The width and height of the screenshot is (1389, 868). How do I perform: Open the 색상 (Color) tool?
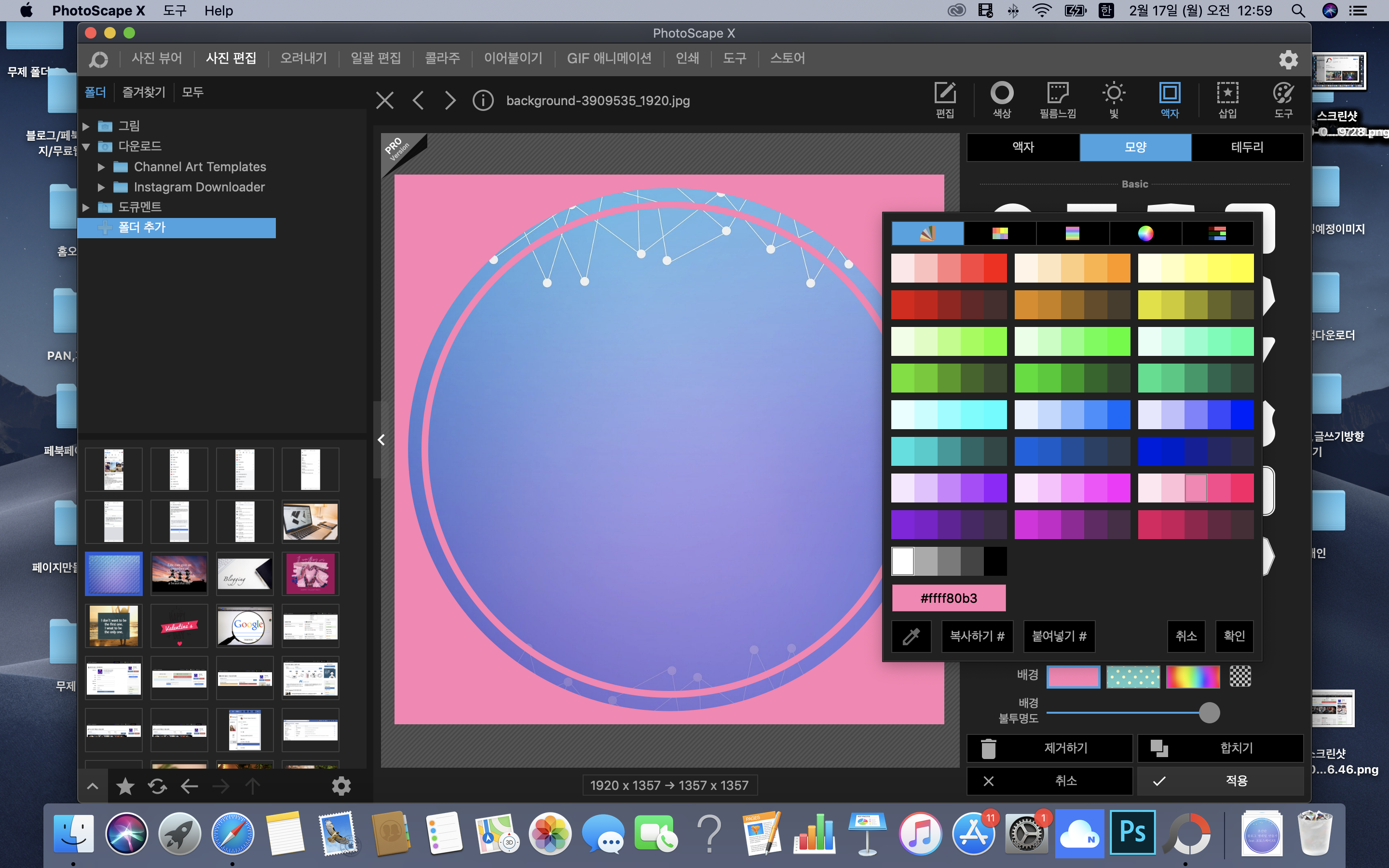tap(1002, 99)
